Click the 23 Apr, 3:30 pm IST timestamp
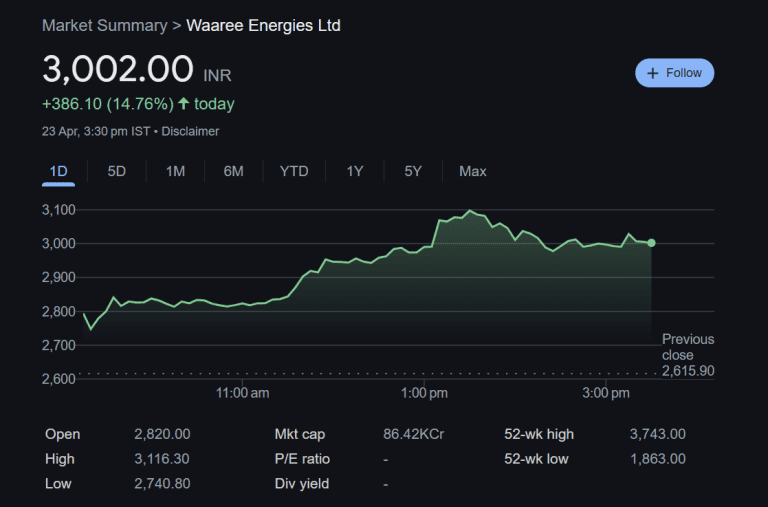 96,131
